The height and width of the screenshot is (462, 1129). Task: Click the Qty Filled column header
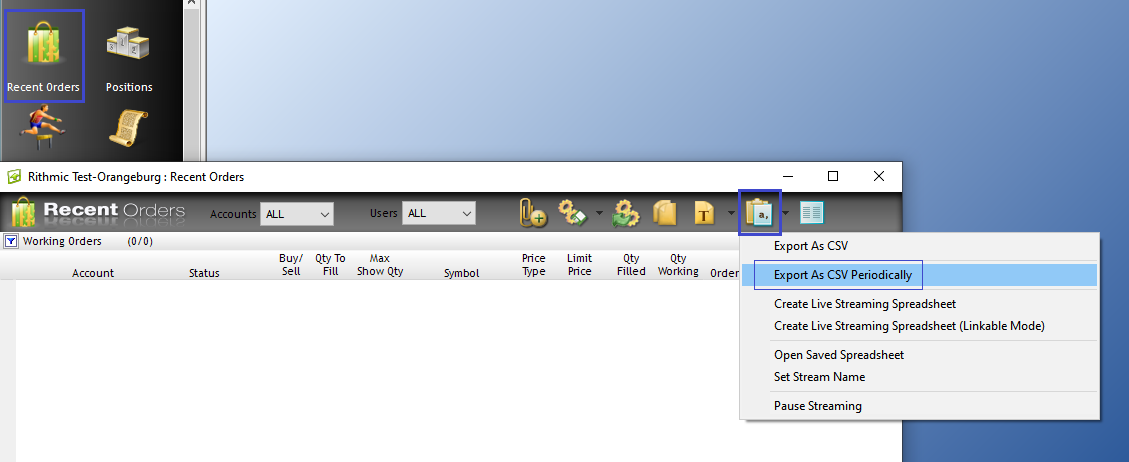(x=631, y=265)
